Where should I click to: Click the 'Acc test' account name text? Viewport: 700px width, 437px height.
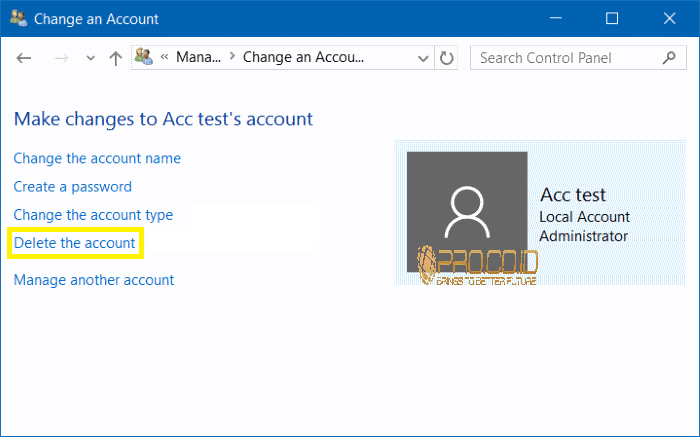coord(573,195)
